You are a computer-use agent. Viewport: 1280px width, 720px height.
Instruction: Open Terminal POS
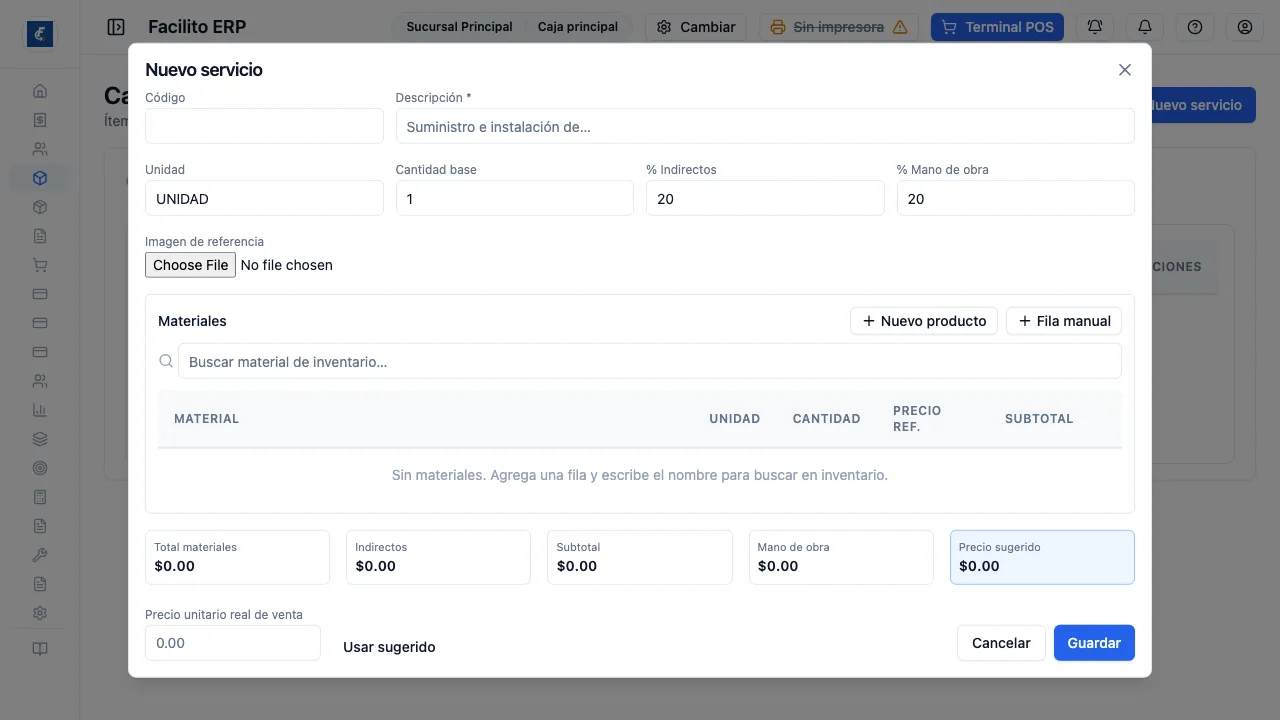[997, 27]
